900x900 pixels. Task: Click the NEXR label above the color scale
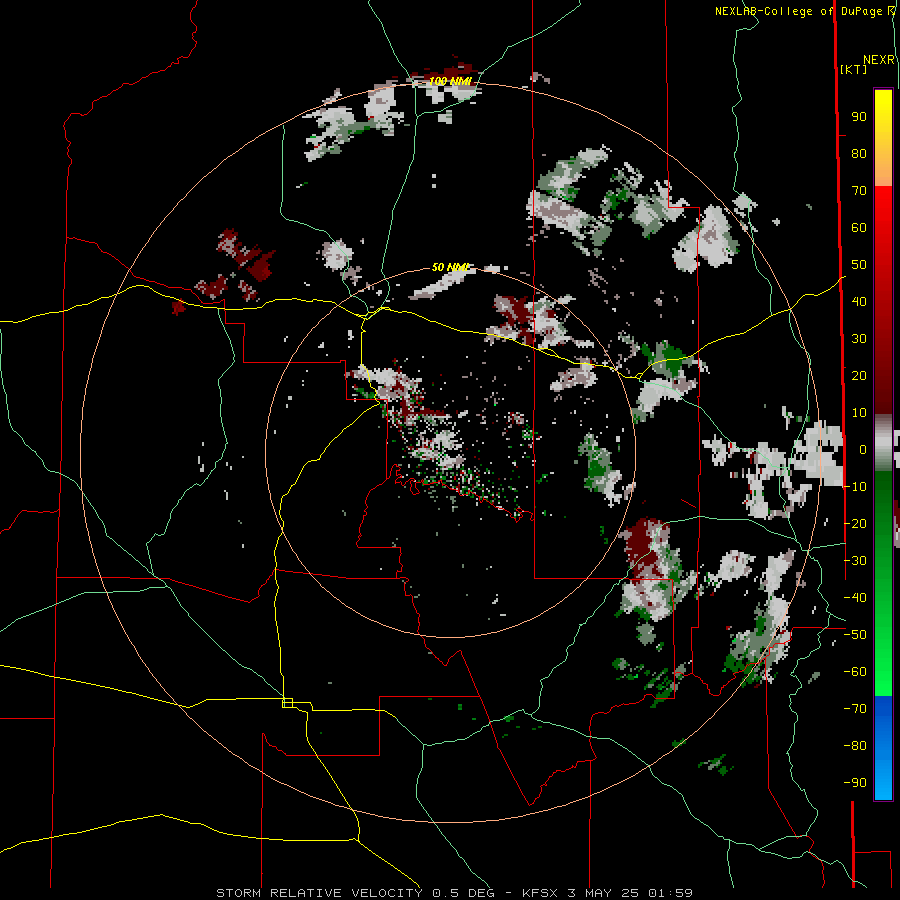879,60
